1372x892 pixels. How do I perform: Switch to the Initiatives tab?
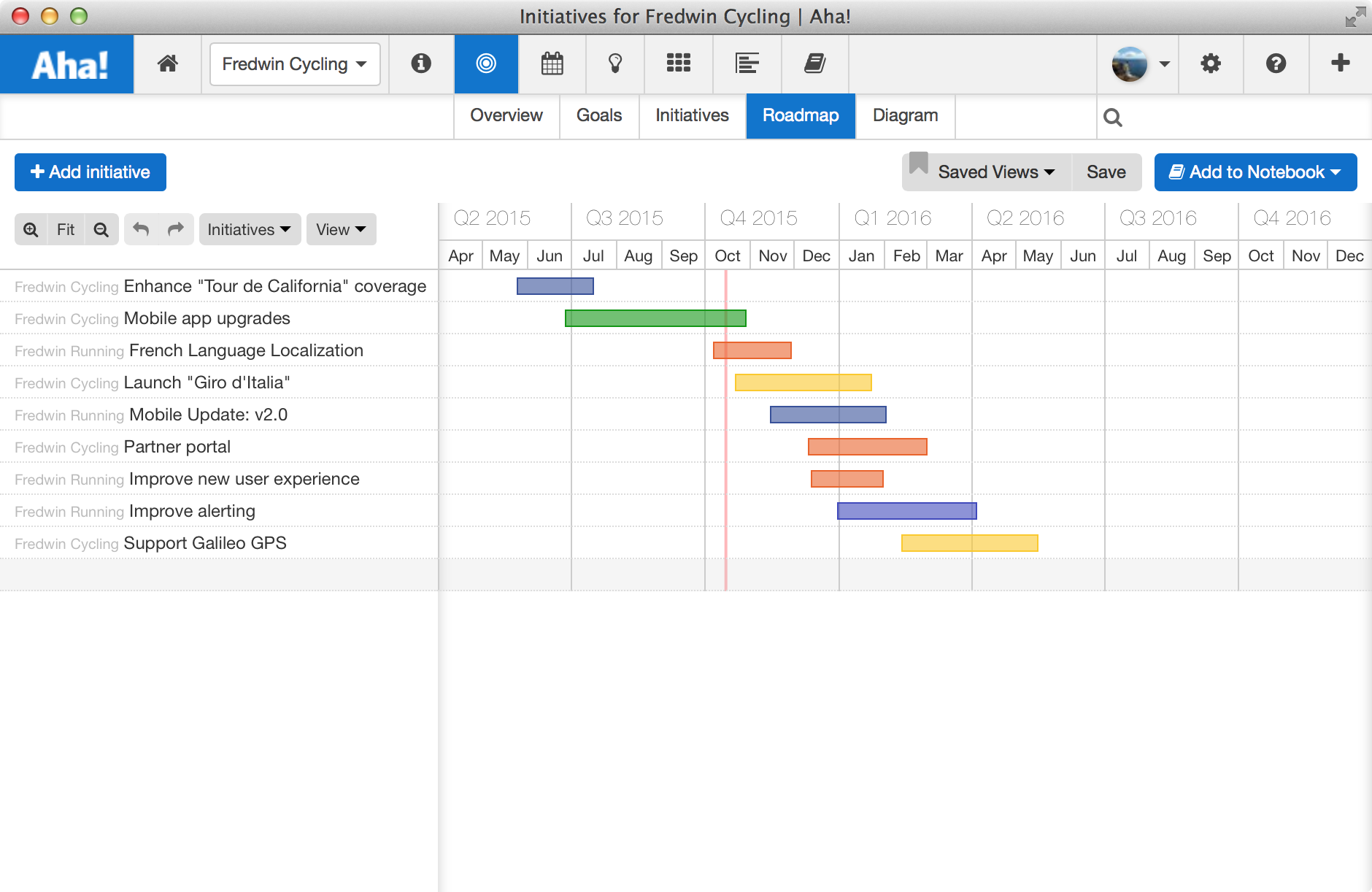[x=692, y=115]
